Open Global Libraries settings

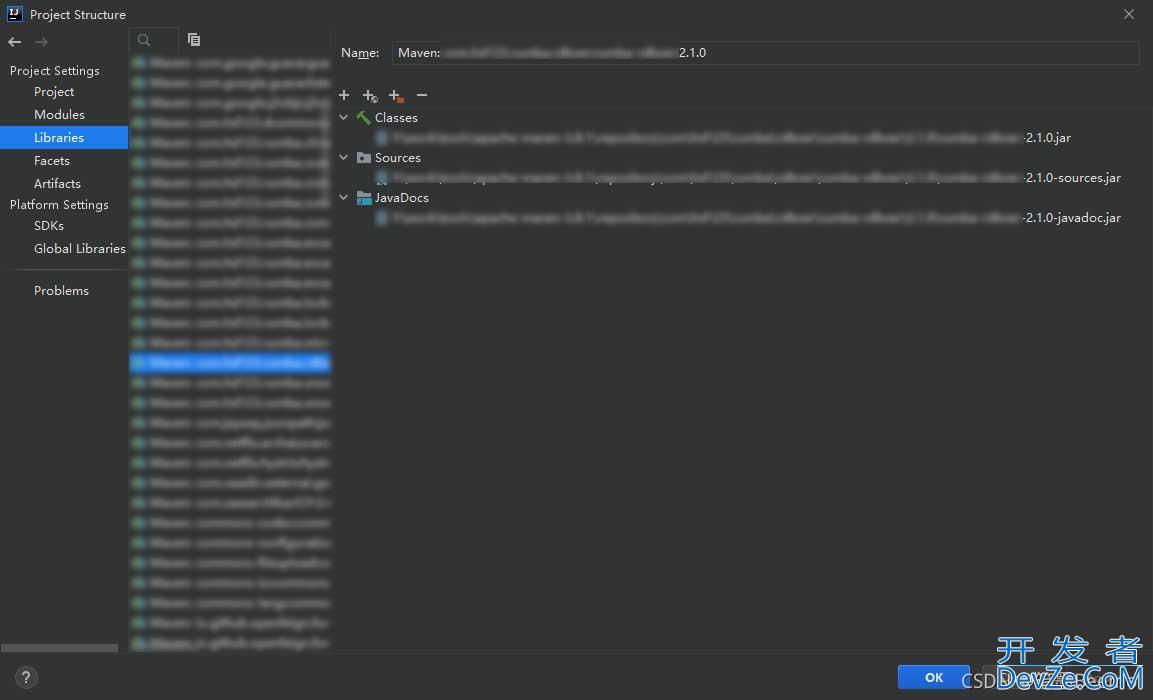click(x=79, y=249)
